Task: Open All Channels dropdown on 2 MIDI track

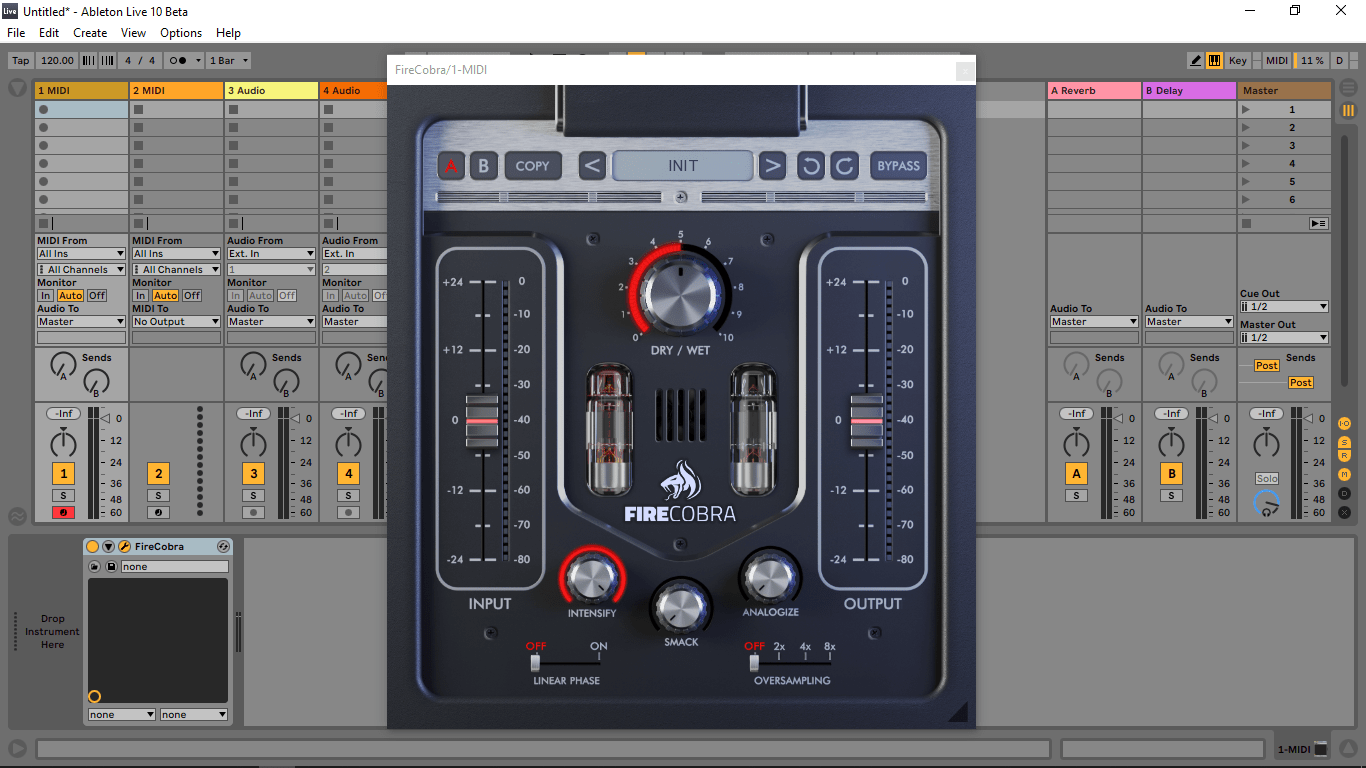Action: [176, 270]
